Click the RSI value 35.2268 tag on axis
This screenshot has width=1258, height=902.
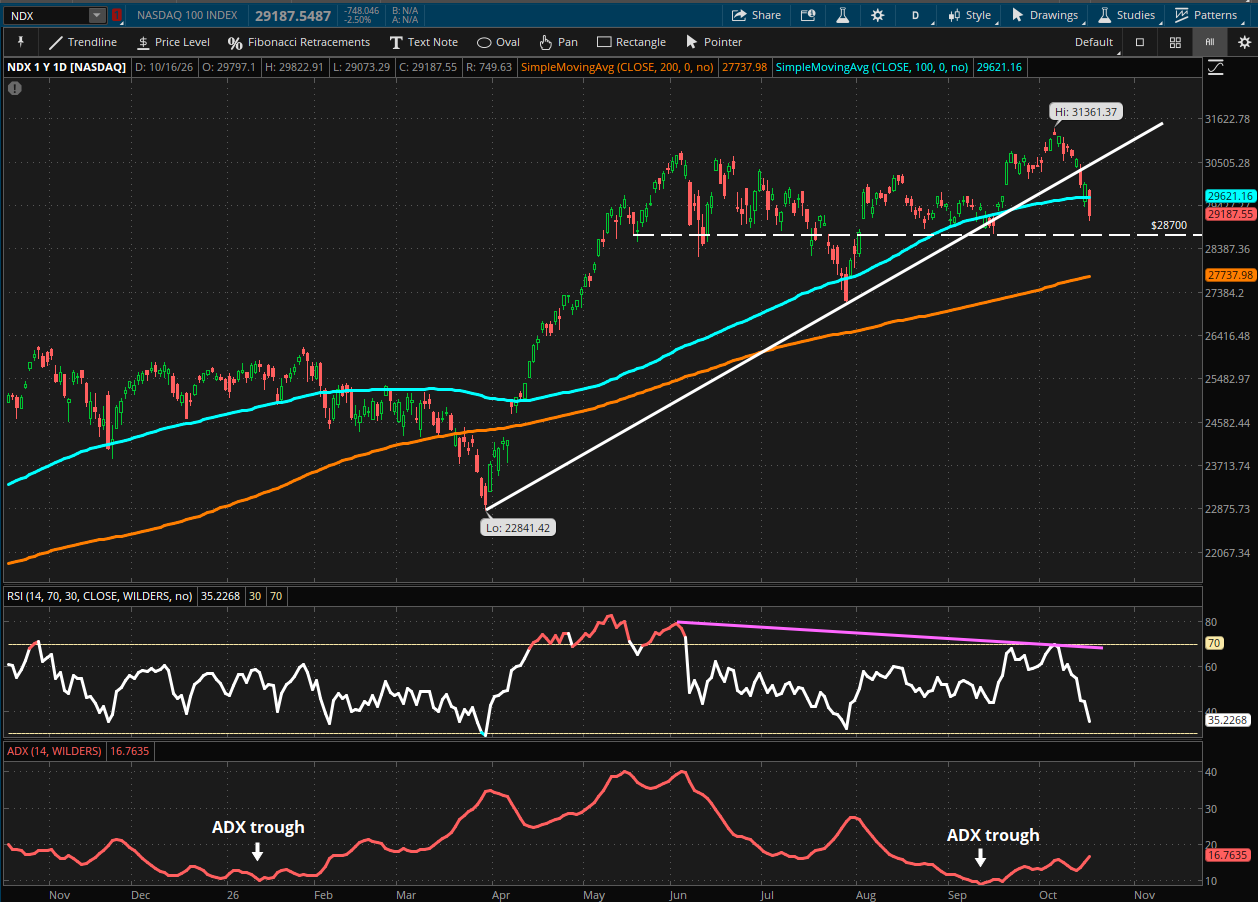coord(1230,720)
